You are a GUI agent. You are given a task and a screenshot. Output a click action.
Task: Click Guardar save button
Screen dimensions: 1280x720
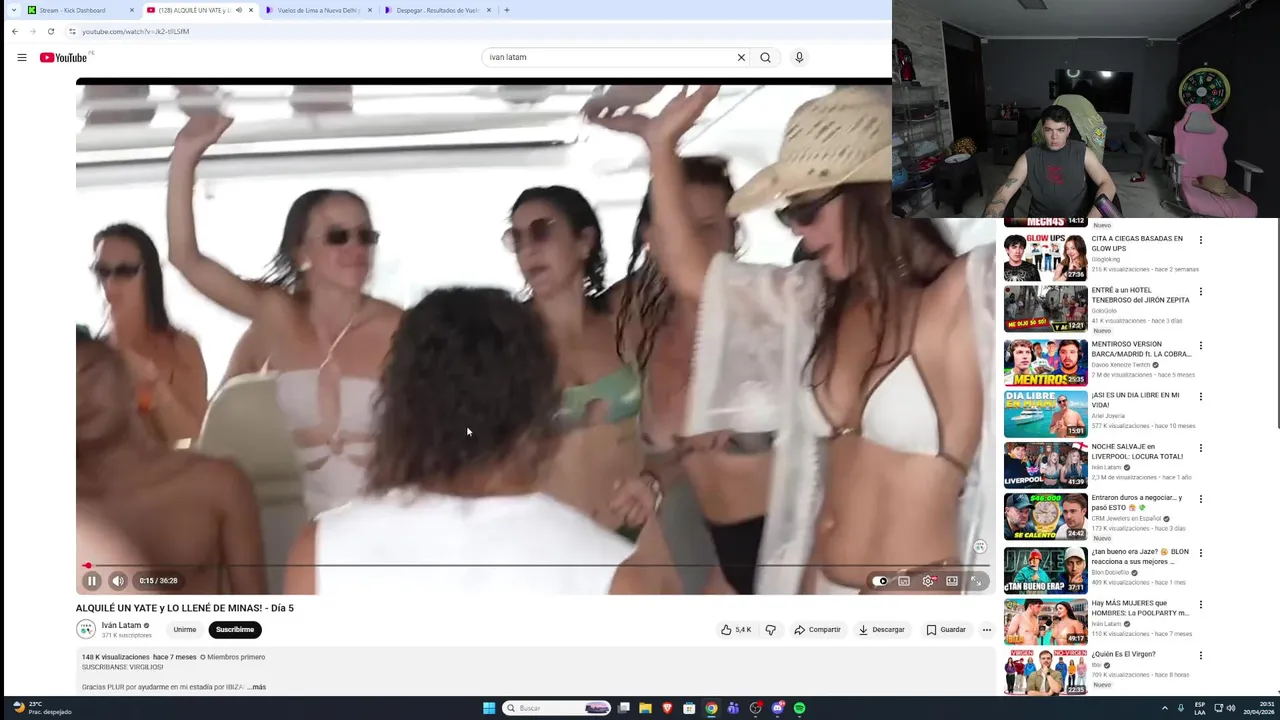click(946, 630)
